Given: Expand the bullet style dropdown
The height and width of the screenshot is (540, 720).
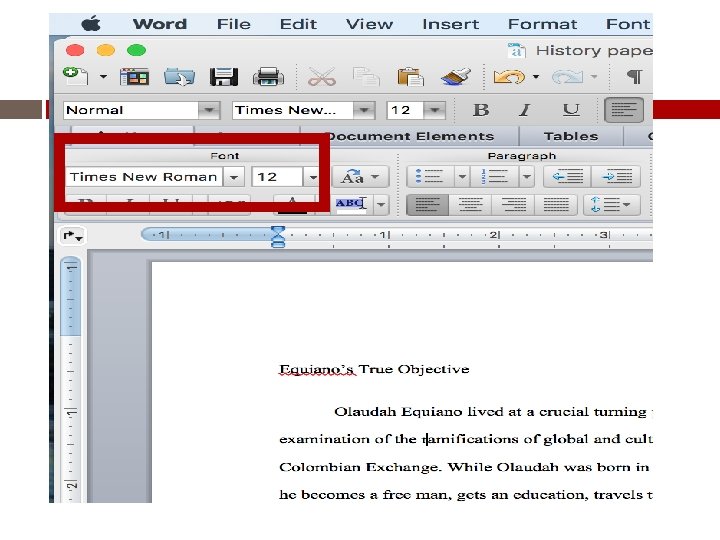Looking at the screenshot, I should (x=462, y=177).
